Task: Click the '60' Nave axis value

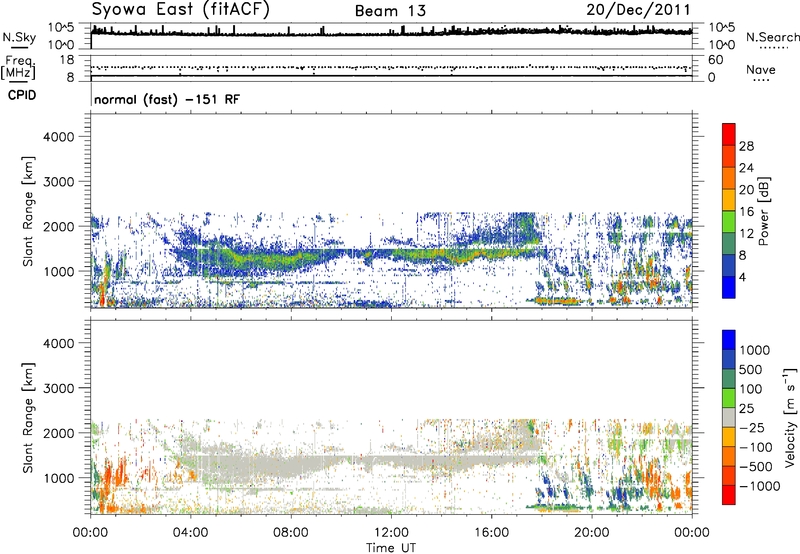Action: [x=715, y=60]
